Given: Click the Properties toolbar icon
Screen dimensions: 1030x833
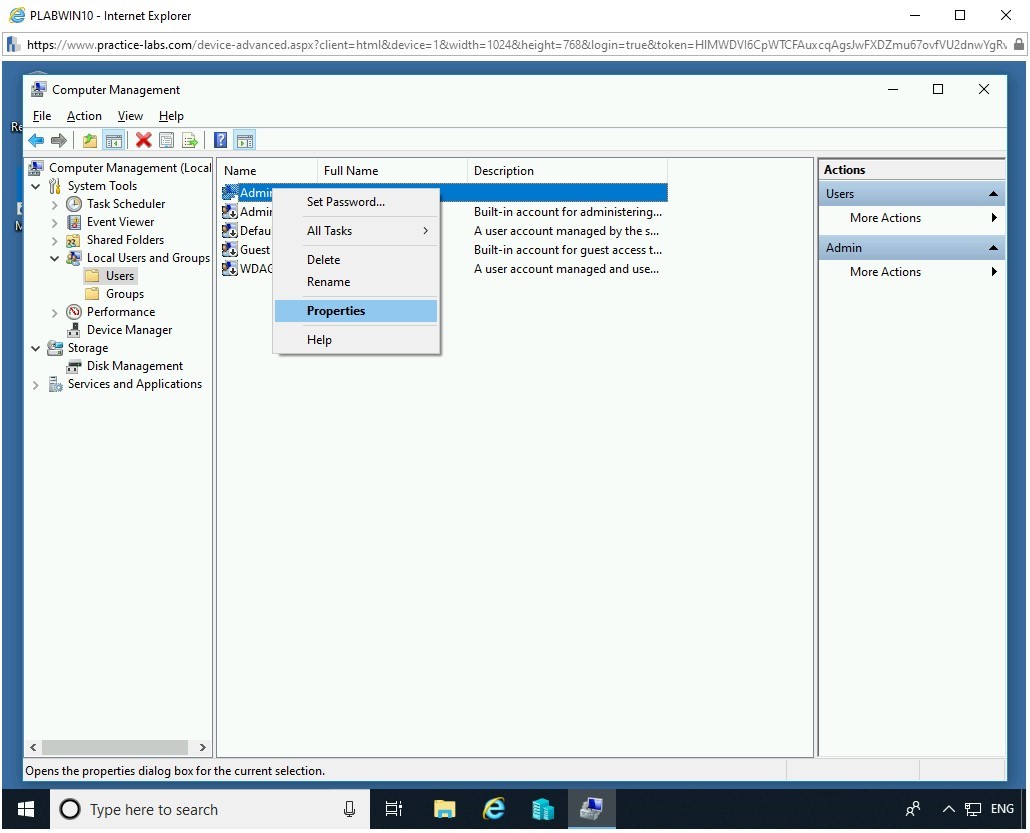Looking at the screenshot, I should pos(167,140).
